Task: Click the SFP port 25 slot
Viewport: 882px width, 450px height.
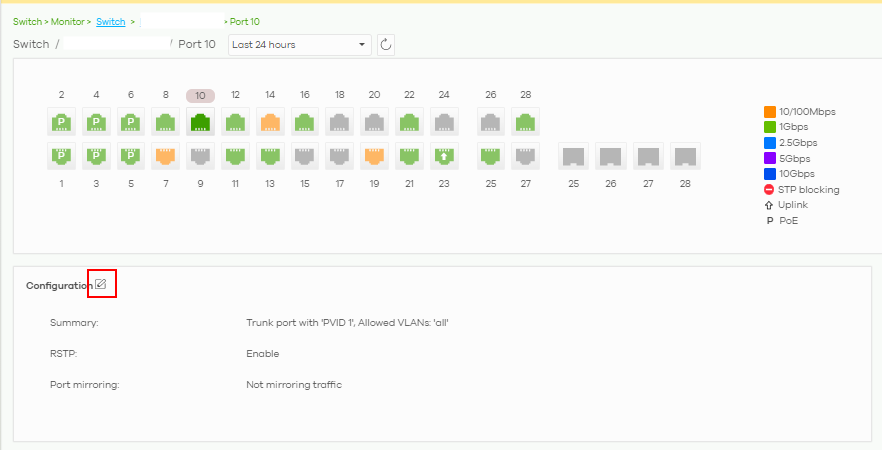Action: point(573,156)
